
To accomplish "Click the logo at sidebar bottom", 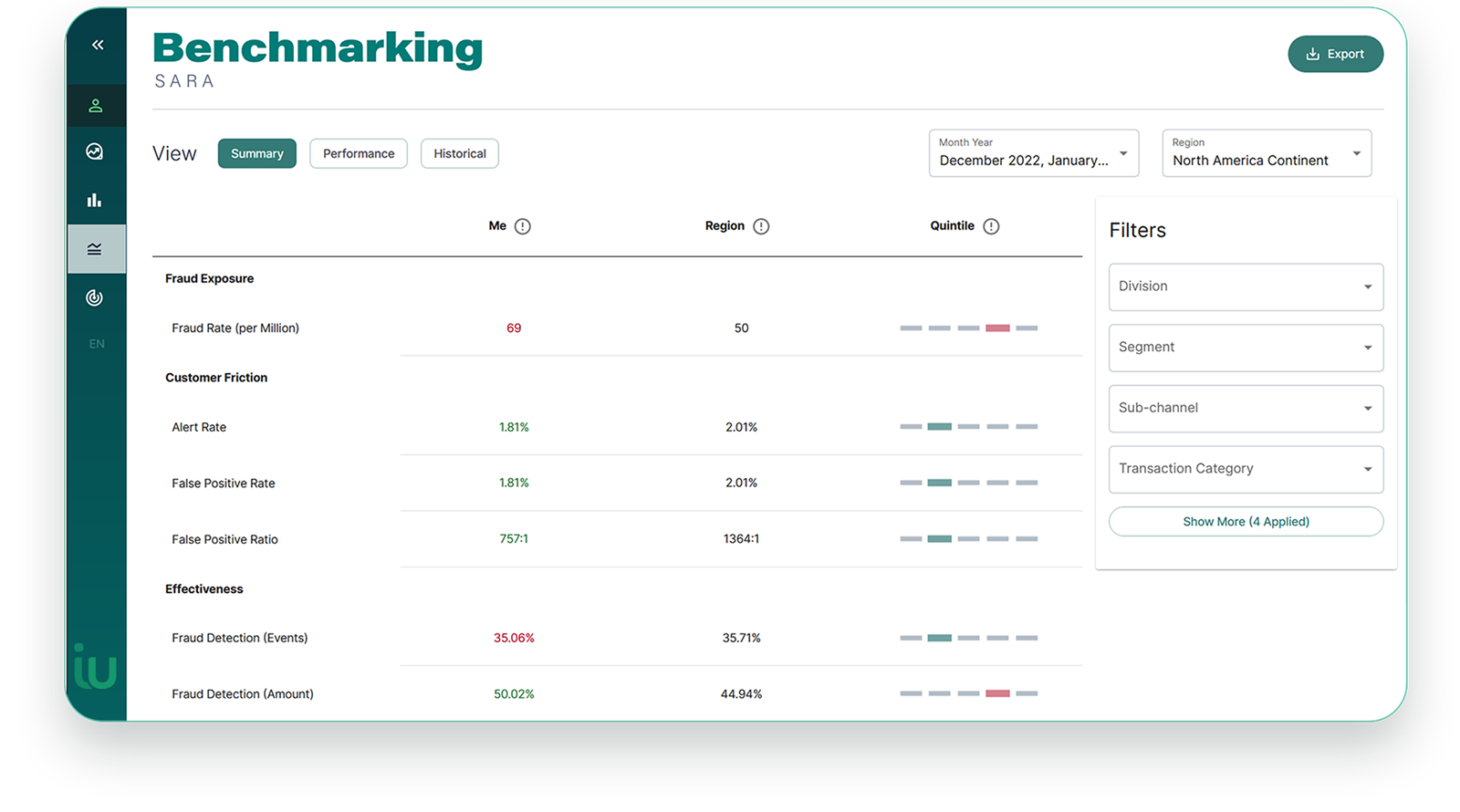I will click(95, 666).
